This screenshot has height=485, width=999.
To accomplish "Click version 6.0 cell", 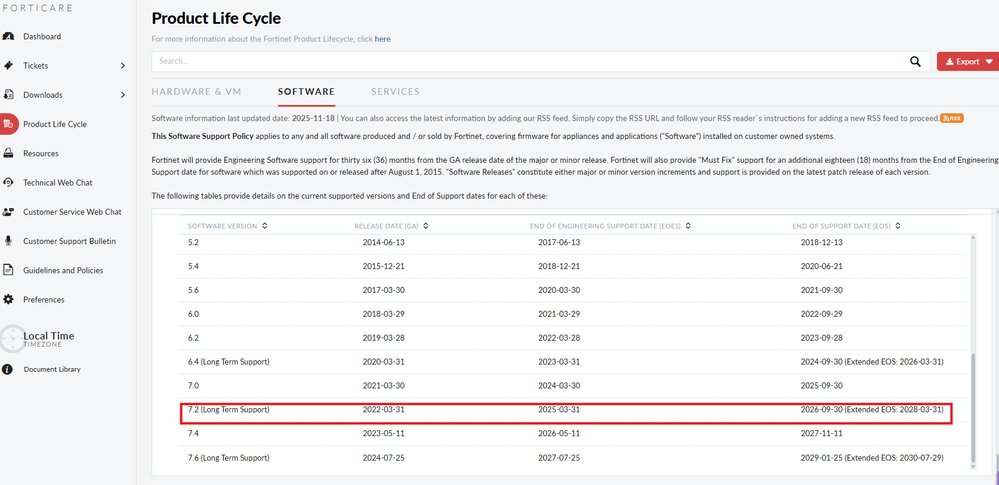I will pyautogui.click(x=193, y=314).
